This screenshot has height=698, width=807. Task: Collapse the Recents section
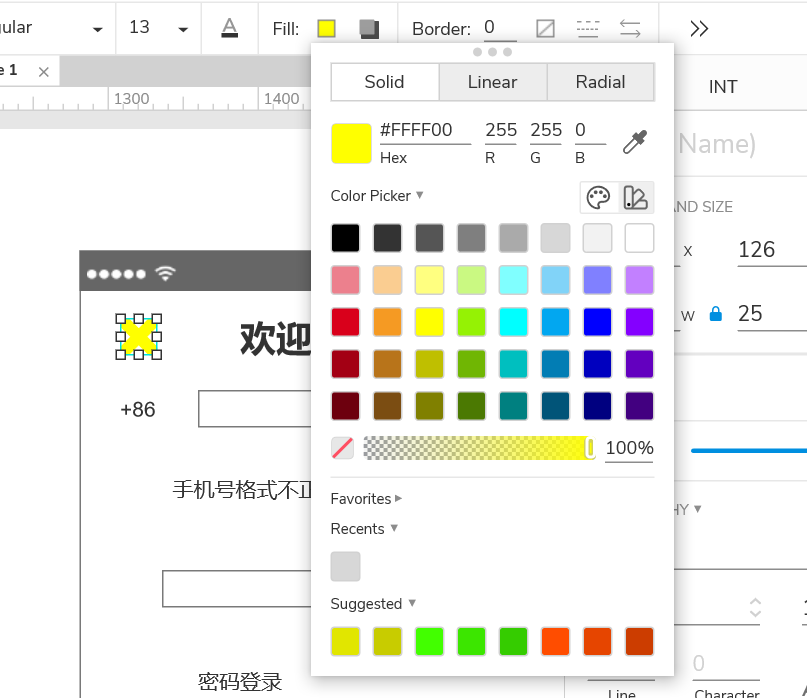(363, 528)
